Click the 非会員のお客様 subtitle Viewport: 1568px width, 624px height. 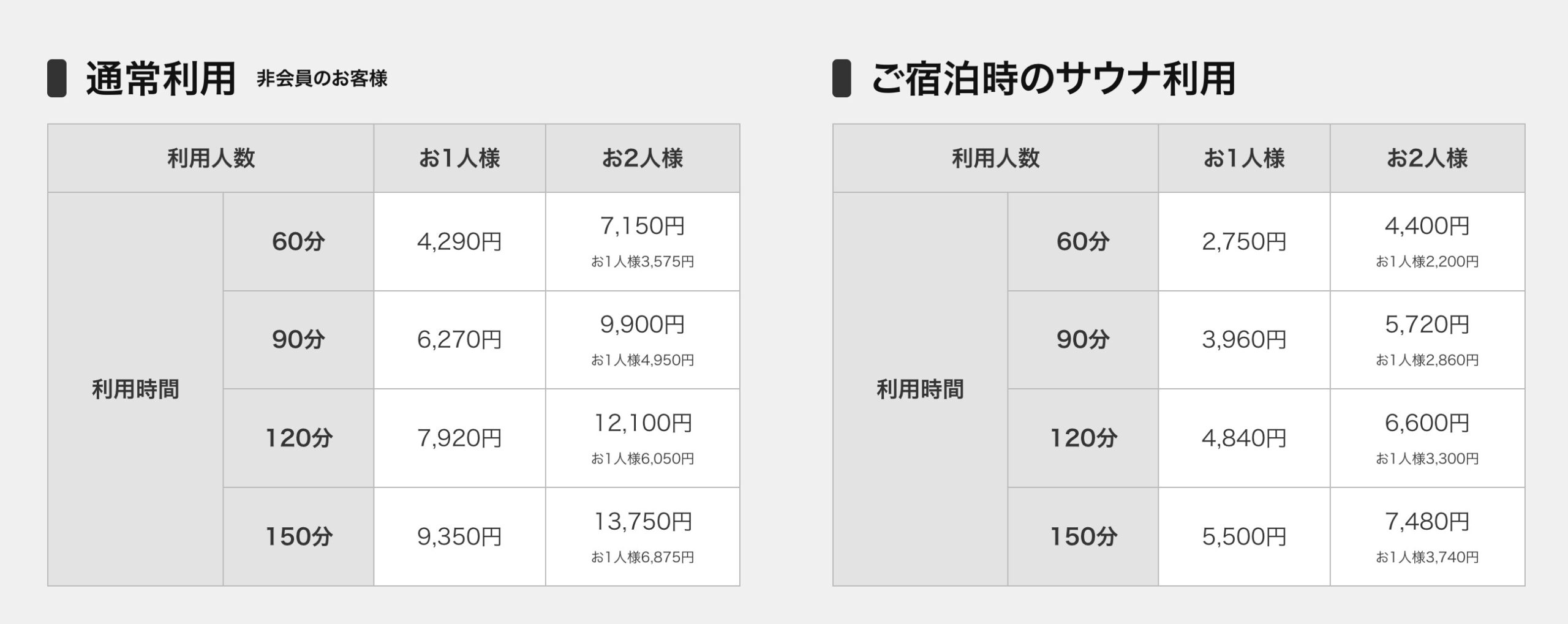(322, 79)
